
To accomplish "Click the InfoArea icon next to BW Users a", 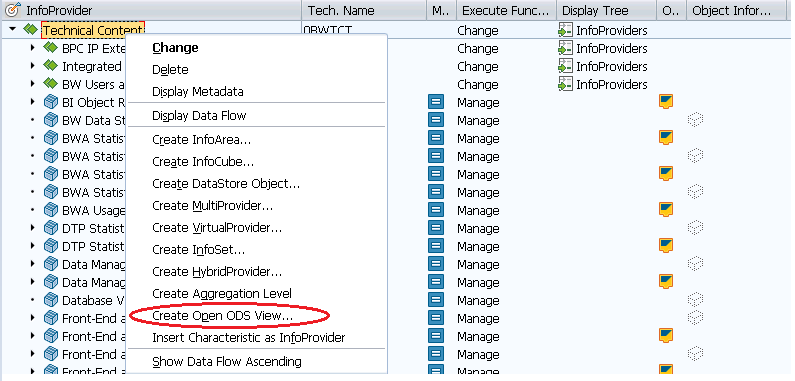I will [50, 84].
